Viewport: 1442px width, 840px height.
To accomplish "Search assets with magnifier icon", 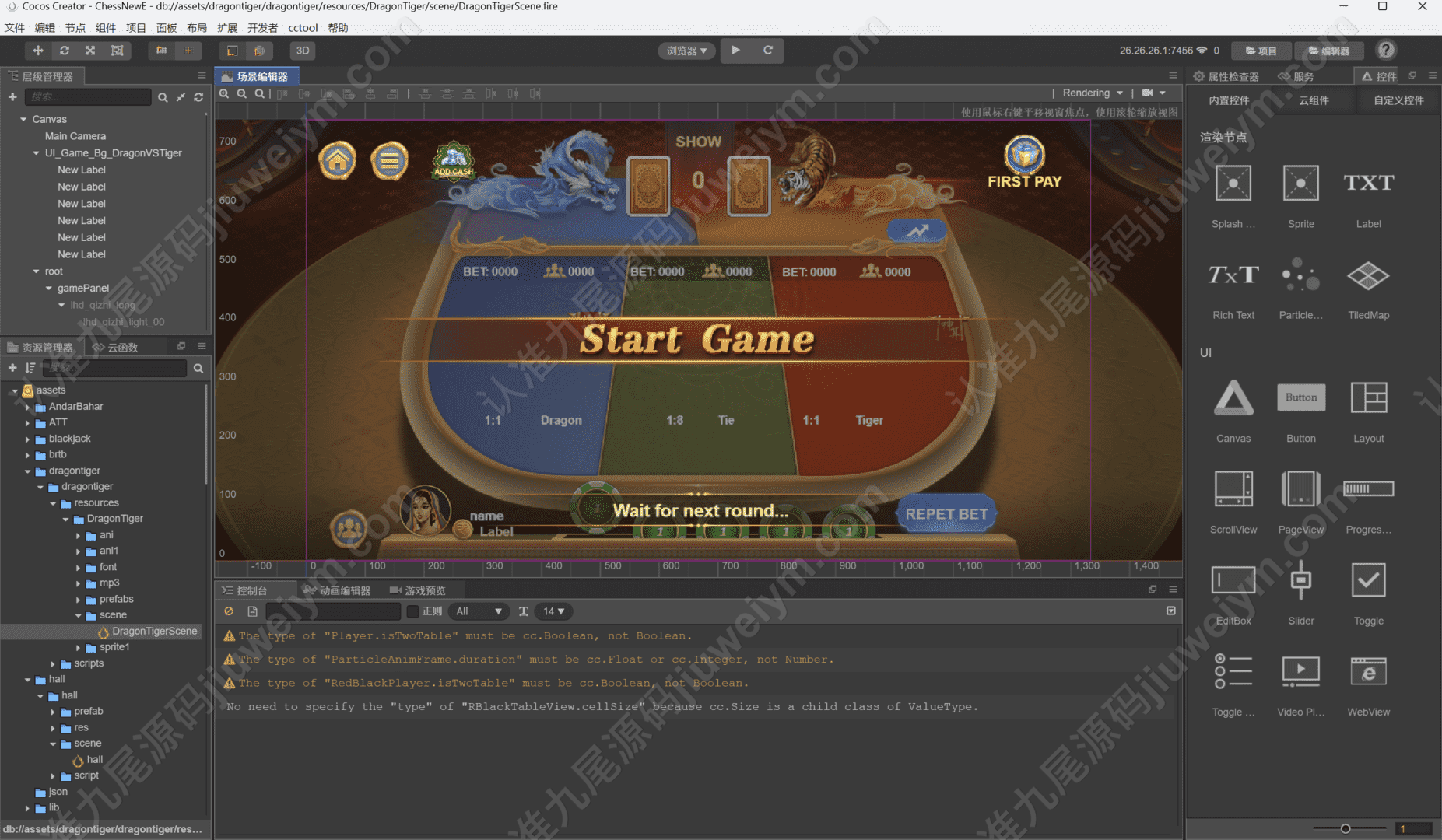I will pos(198,368).
